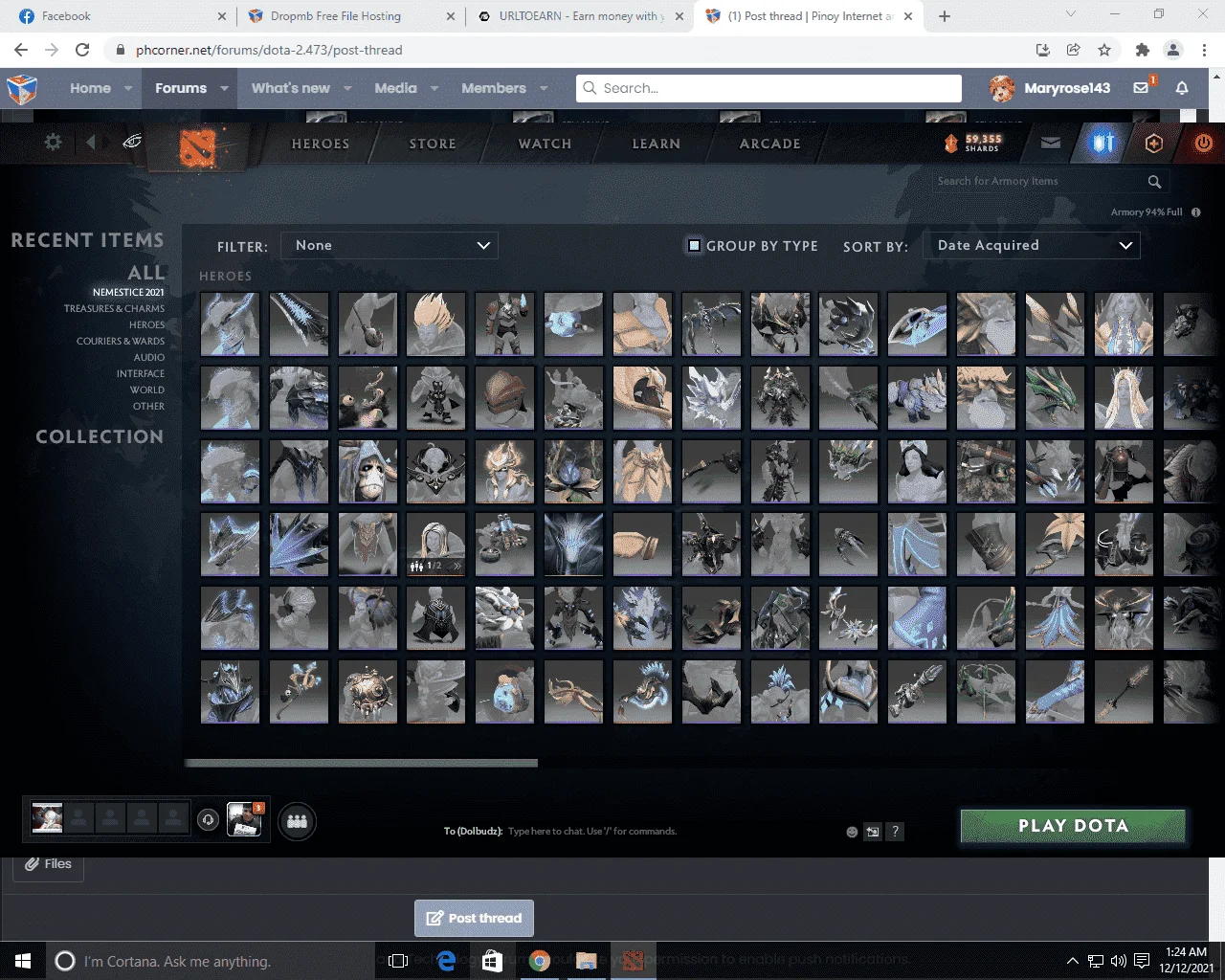Click the Post thread button

(474, 918)
